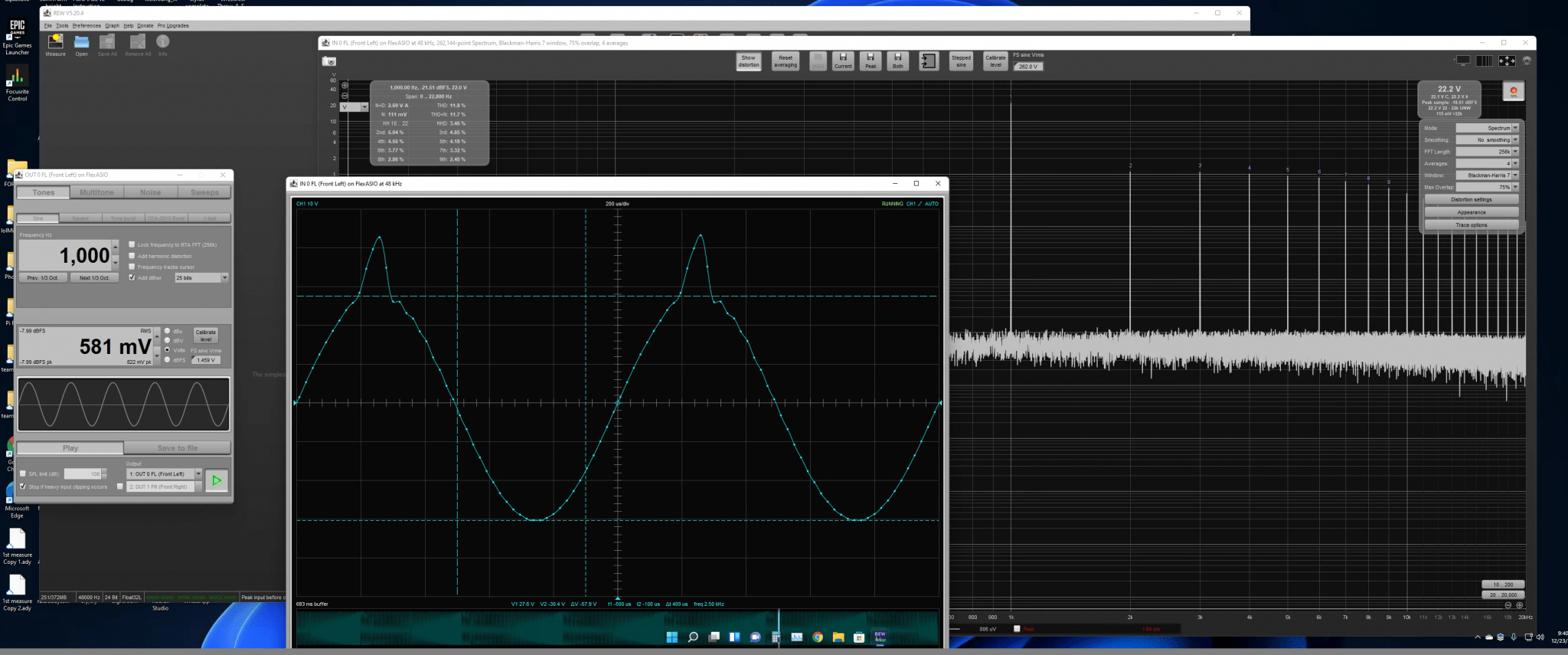Click REW icon in the taskbar
Screen dimensions: 1568x655
(x=880, y=637)
